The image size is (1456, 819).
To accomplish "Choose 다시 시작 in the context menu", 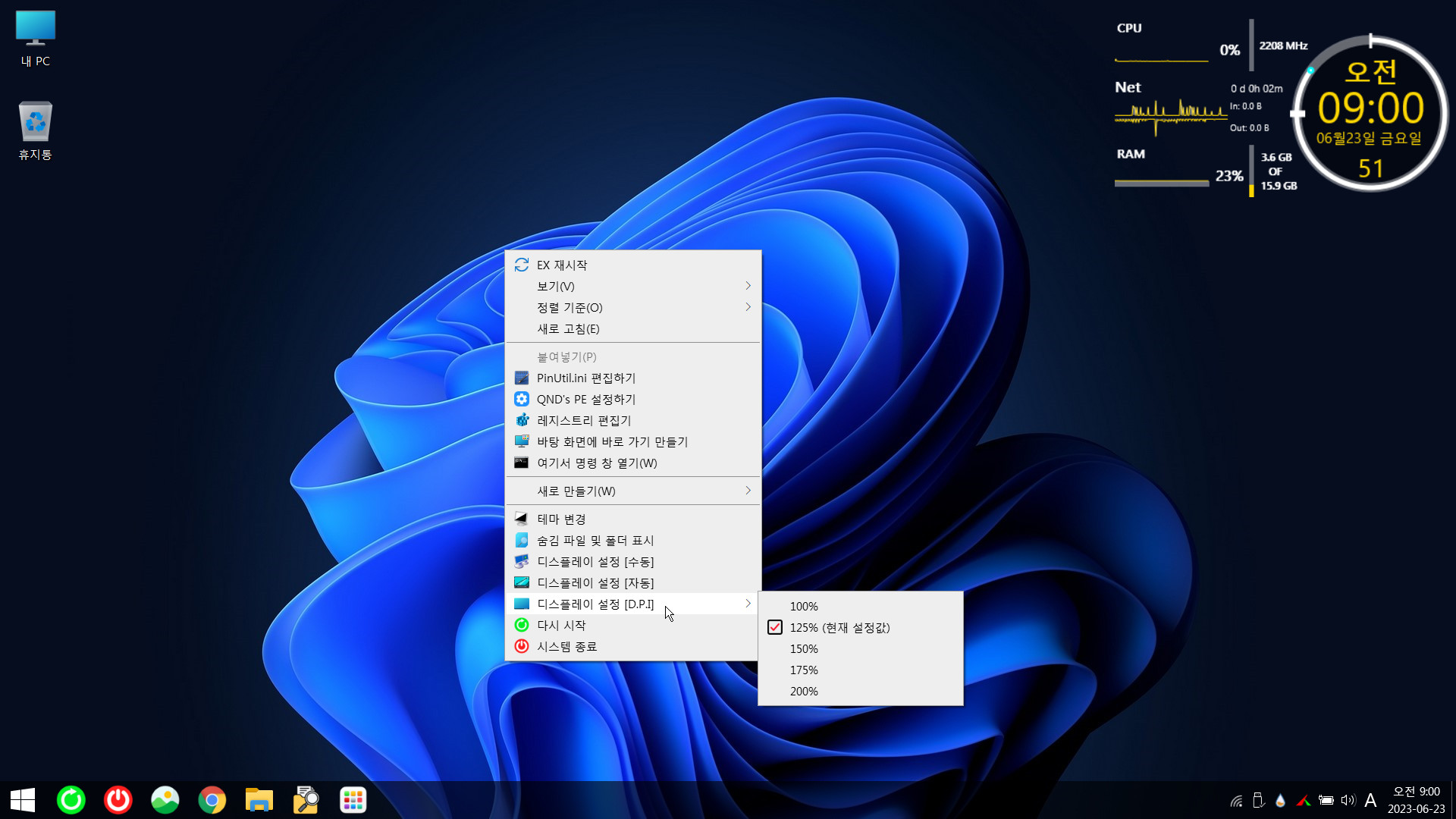I will 633,625.
